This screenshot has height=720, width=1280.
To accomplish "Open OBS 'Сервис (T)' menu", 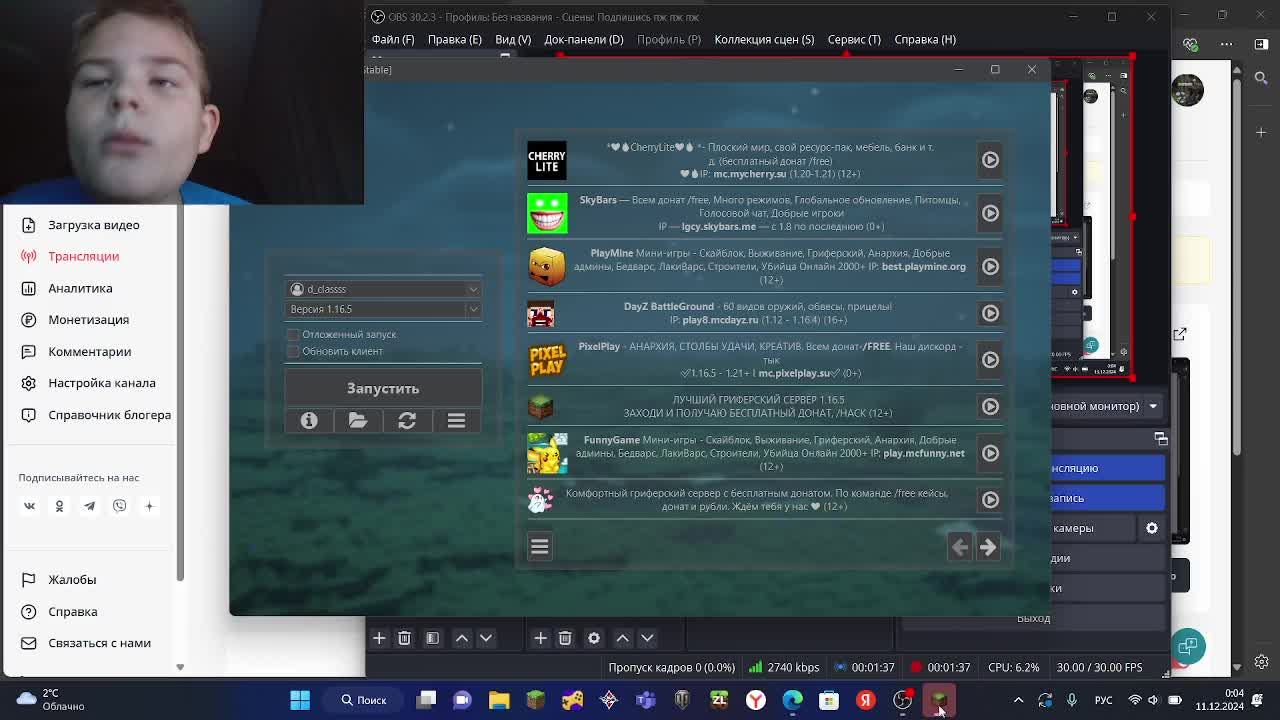I will pos(854,40).
